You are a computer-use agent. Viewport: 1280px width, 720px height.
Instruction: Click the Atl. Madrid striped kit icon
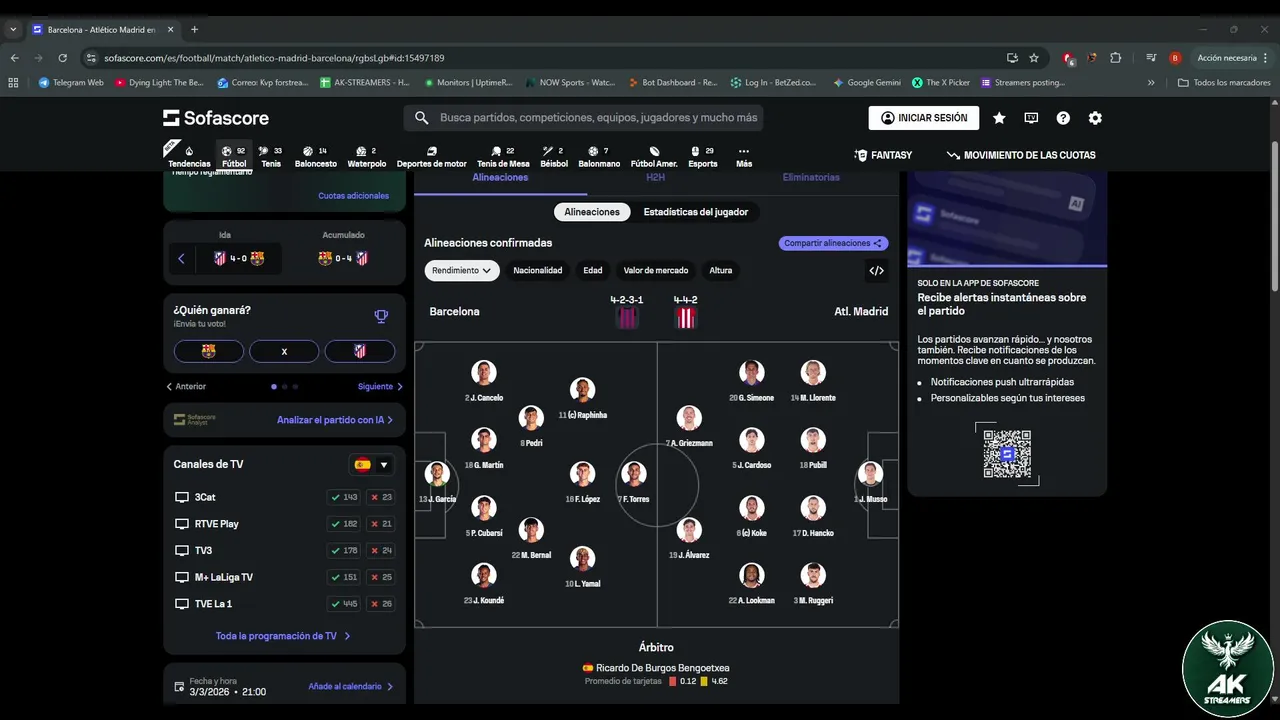[x=686, y=318]
